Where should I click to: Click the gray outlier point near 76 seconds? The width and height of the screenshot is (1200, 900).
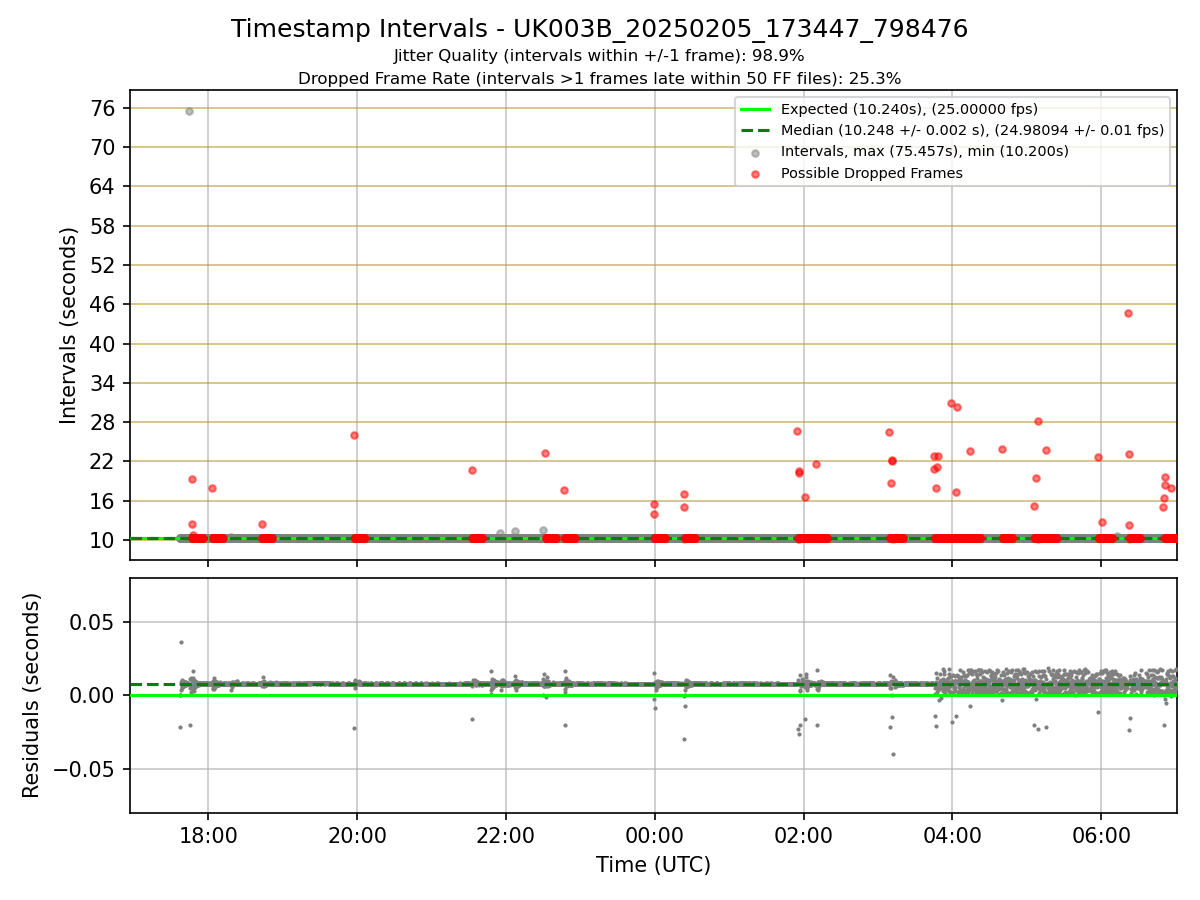pyautogui.click(x=189, y=111)
